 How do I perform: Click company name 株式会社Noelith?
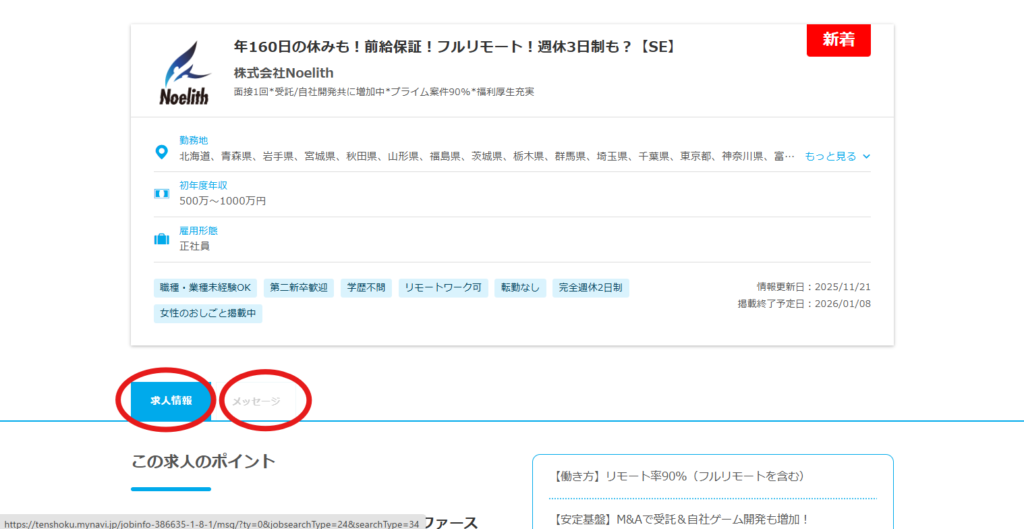(283, 73)
